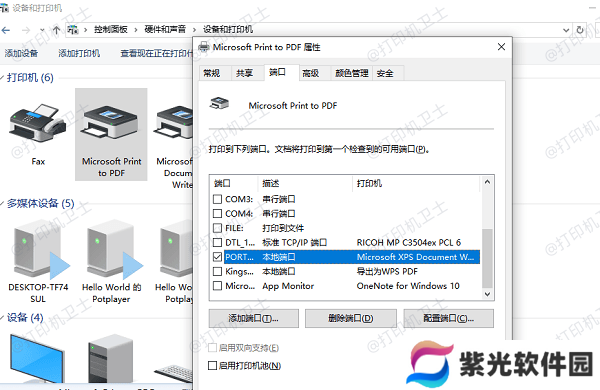The image size is (600, 390).
Task: Collapse the 设备 (4) group
Action: 2,317
